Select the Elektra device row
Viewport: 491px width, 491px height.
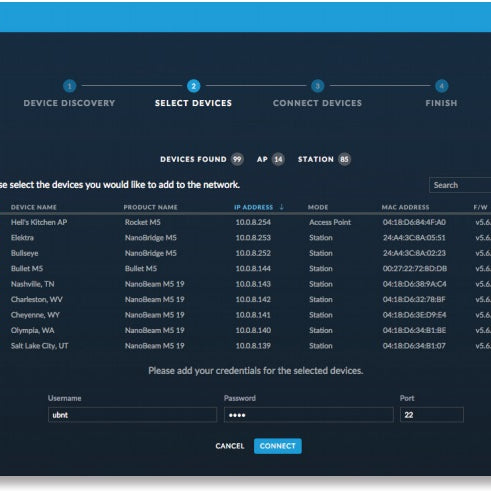245,238
